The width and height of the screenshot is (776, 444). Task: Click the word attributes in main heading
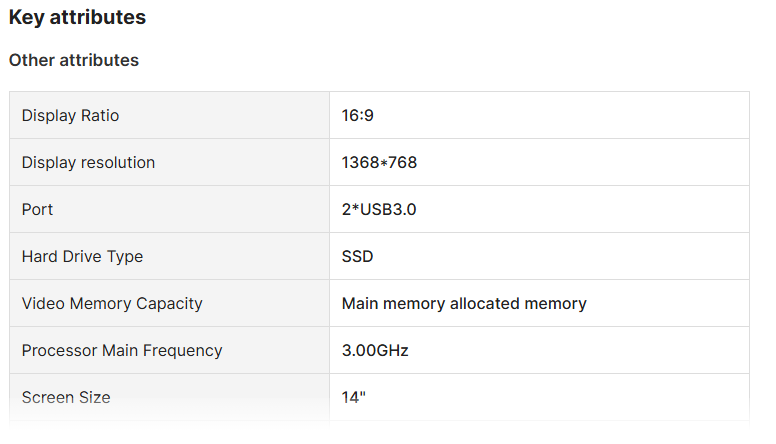tap(98, 17)
